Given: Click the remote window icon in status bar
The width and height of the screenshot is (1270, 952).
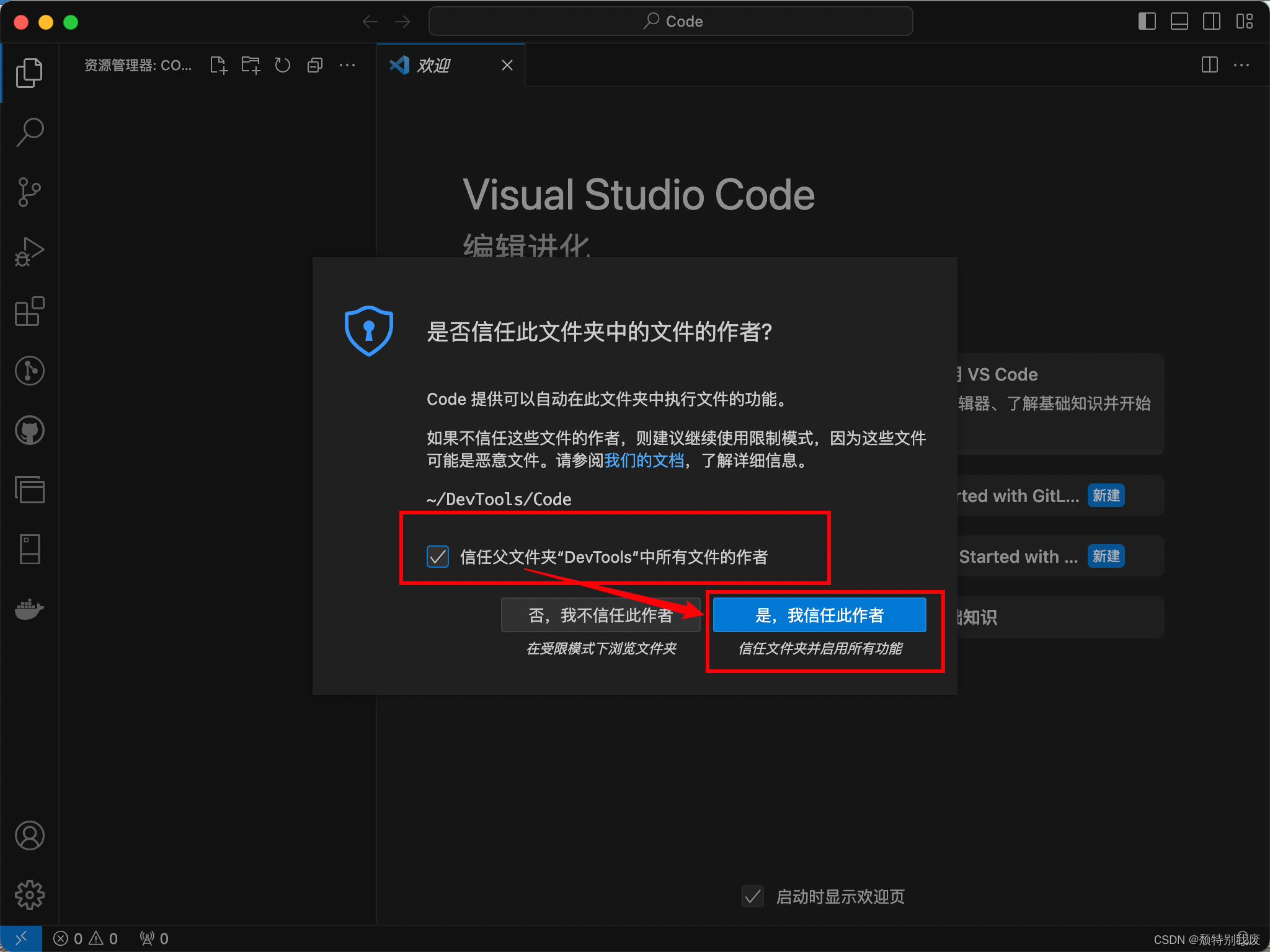Looking at the screenshot, I should [21, 938].
